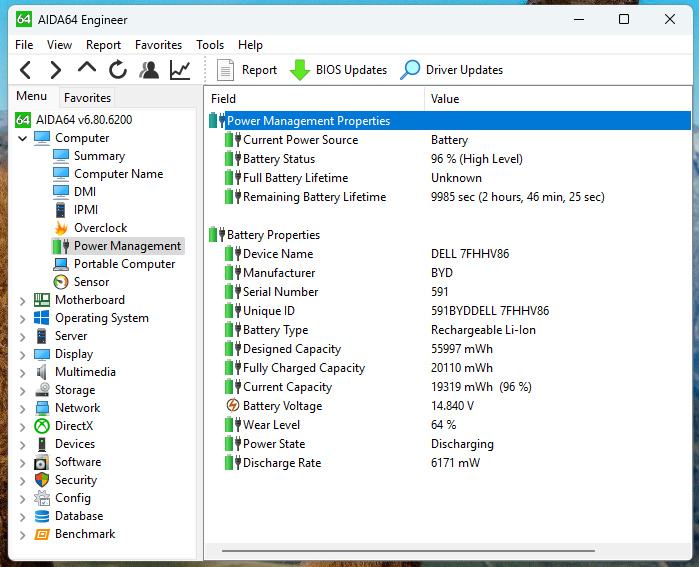The width and height of the screenshot is (699, 567).
Task: Go back with the left arrow icon
Action: pos(26,70)
